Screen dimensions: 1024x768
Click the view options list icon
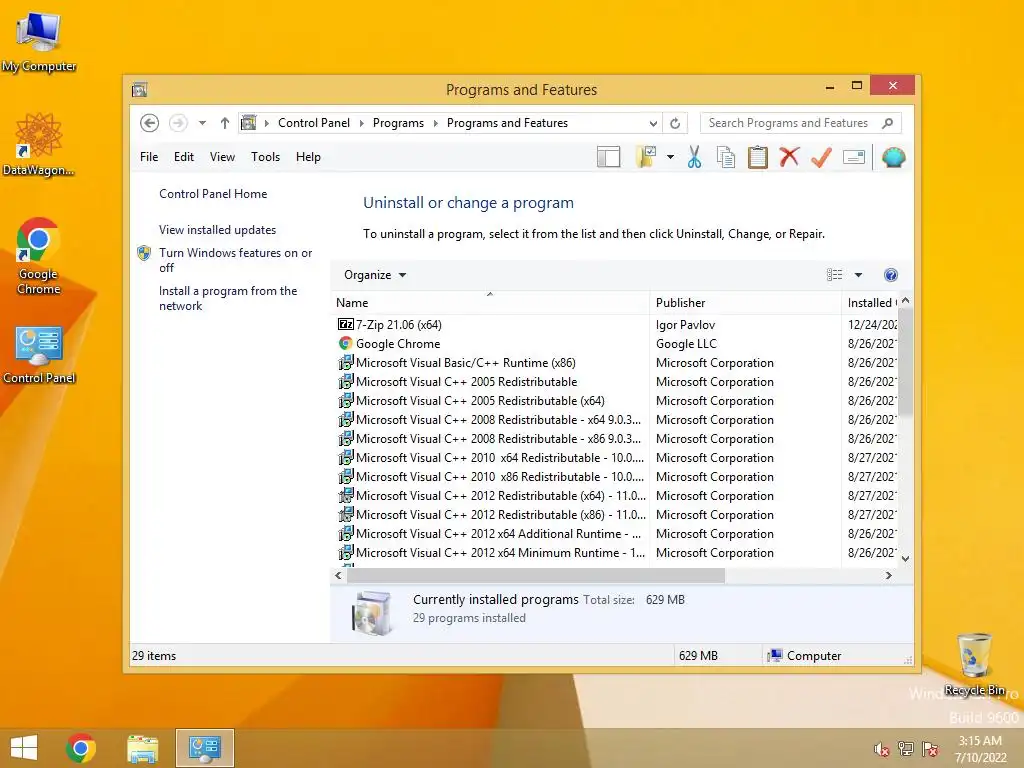(x=835, y=275)
